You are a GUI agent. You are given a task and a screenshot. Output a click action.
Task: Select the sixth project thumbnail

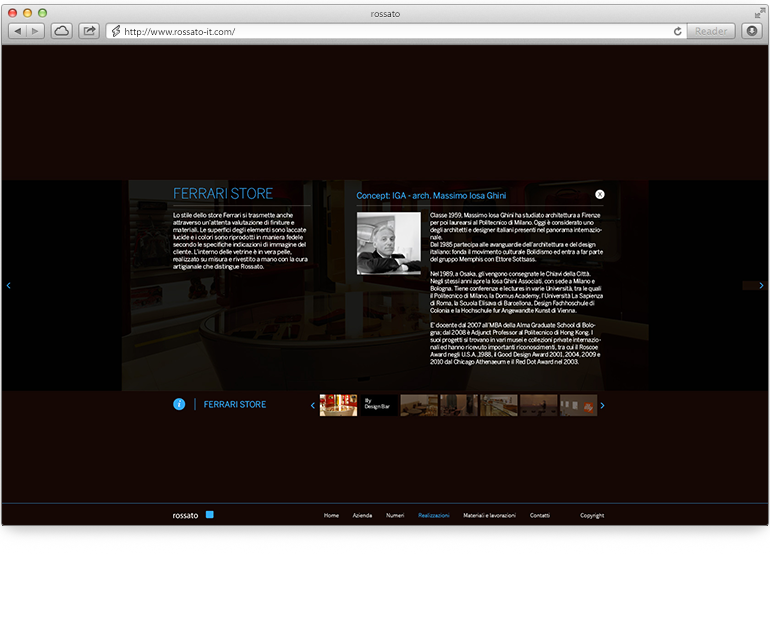click(539, 405)
